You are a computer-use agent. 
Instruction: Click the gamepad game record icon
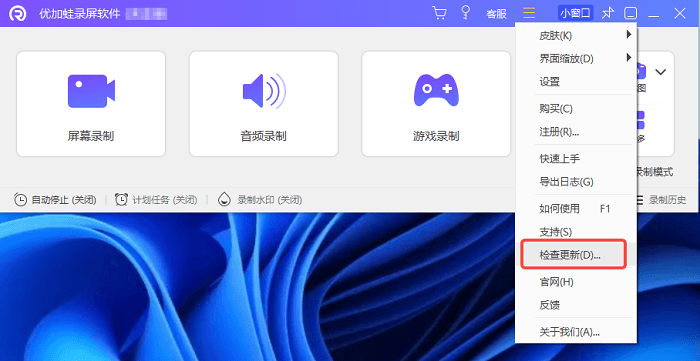click(x=436, y=90)
